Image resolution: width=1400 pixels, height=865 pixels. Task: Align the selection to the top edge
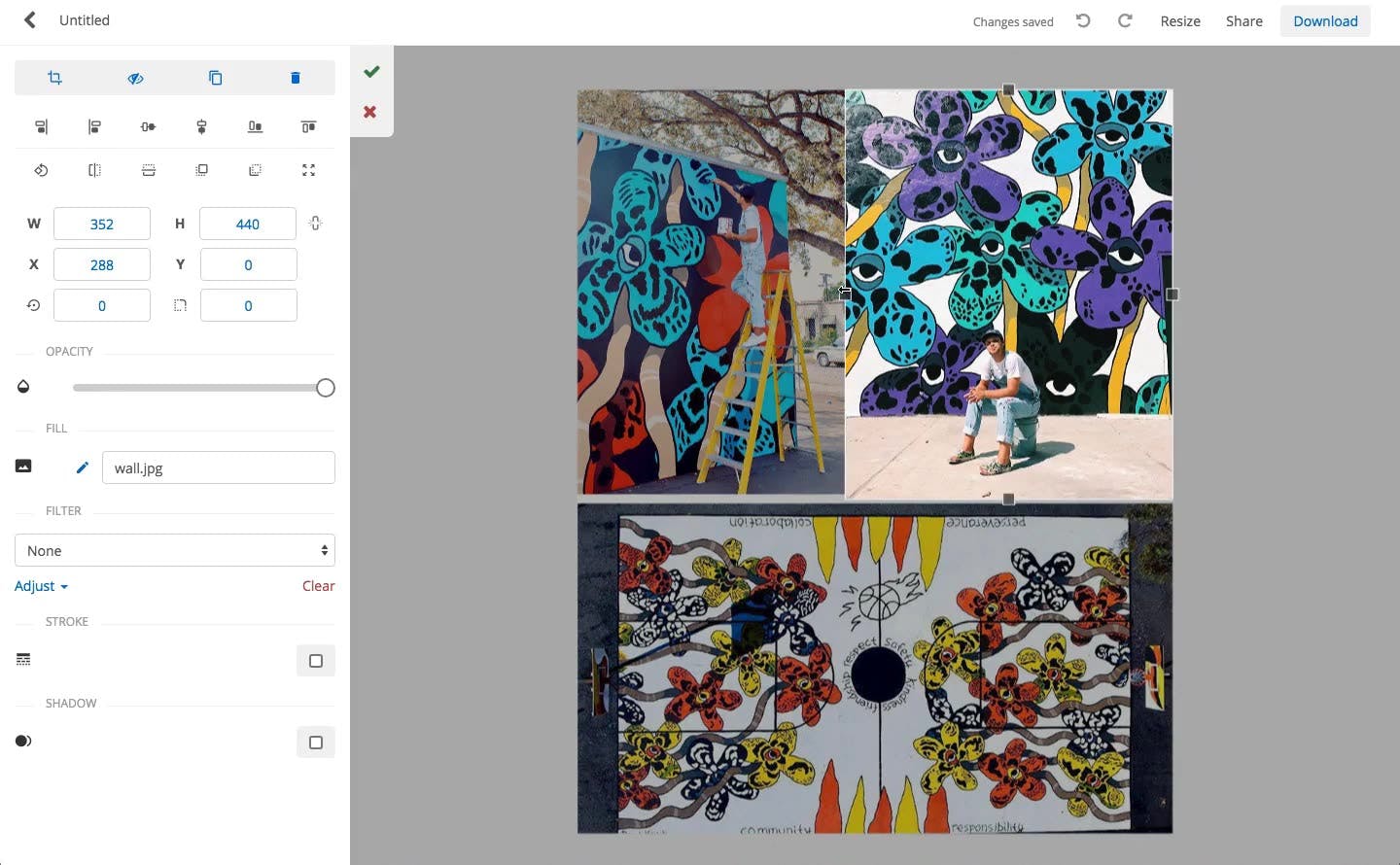pyautogui.click(x=308, y=126)
